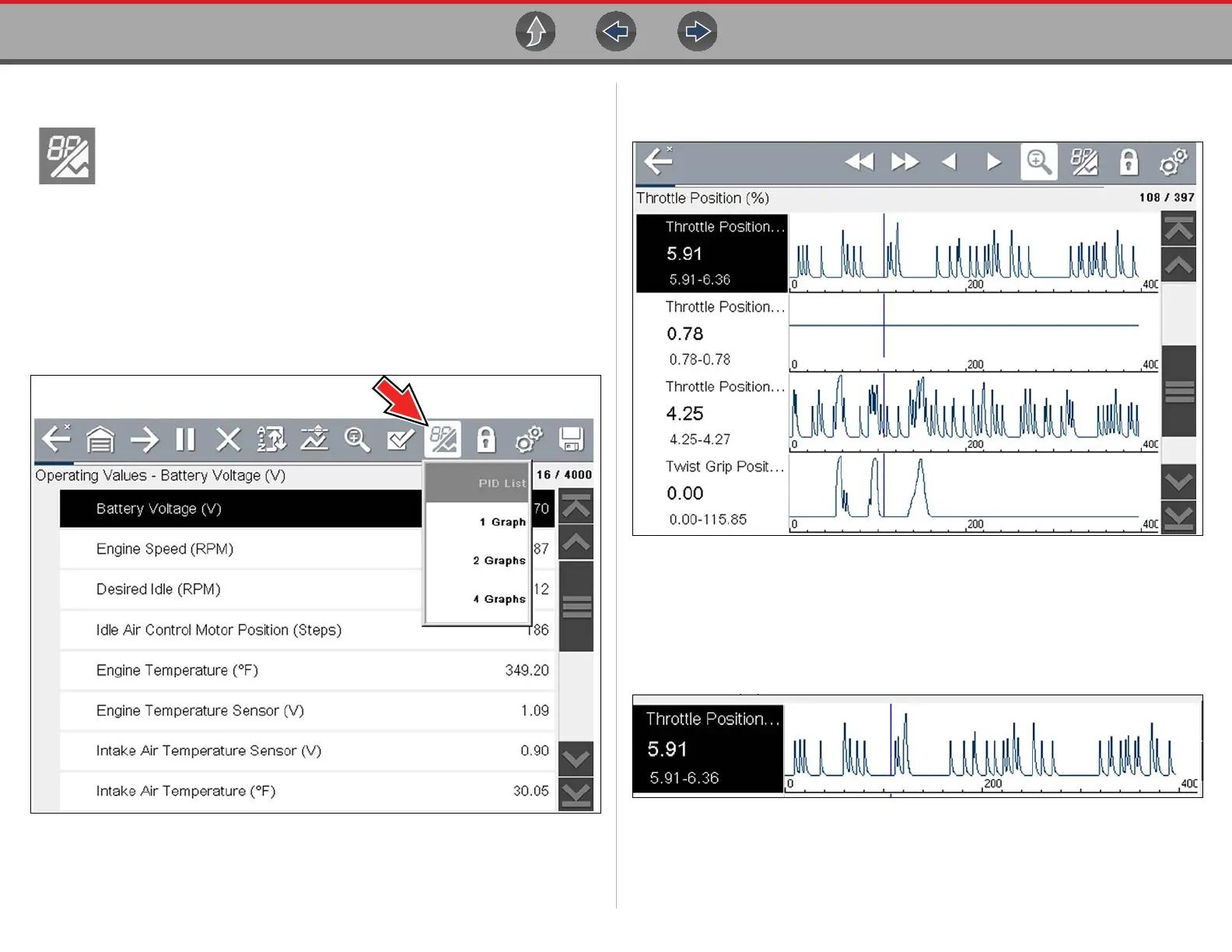
Task: Select Engine Temperature Sensor (V) row
Action: point(307,711)
